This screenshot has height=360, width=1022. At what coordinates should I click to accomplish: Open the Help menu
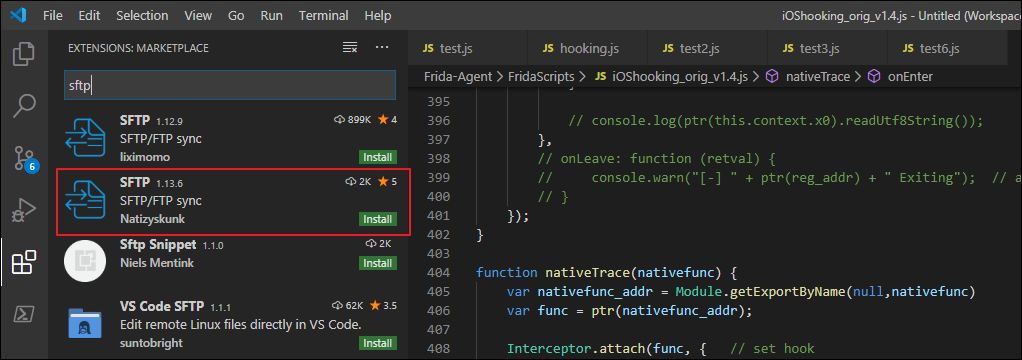click(x=378, y=15)
